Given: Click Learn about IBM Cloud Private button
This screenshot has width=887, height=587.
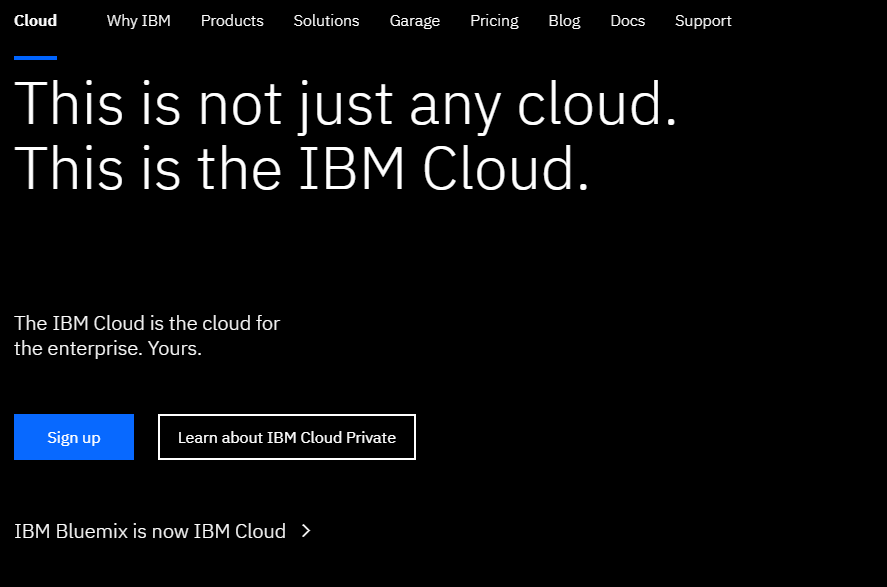Looking at the screenshot, I should [287, 437].
